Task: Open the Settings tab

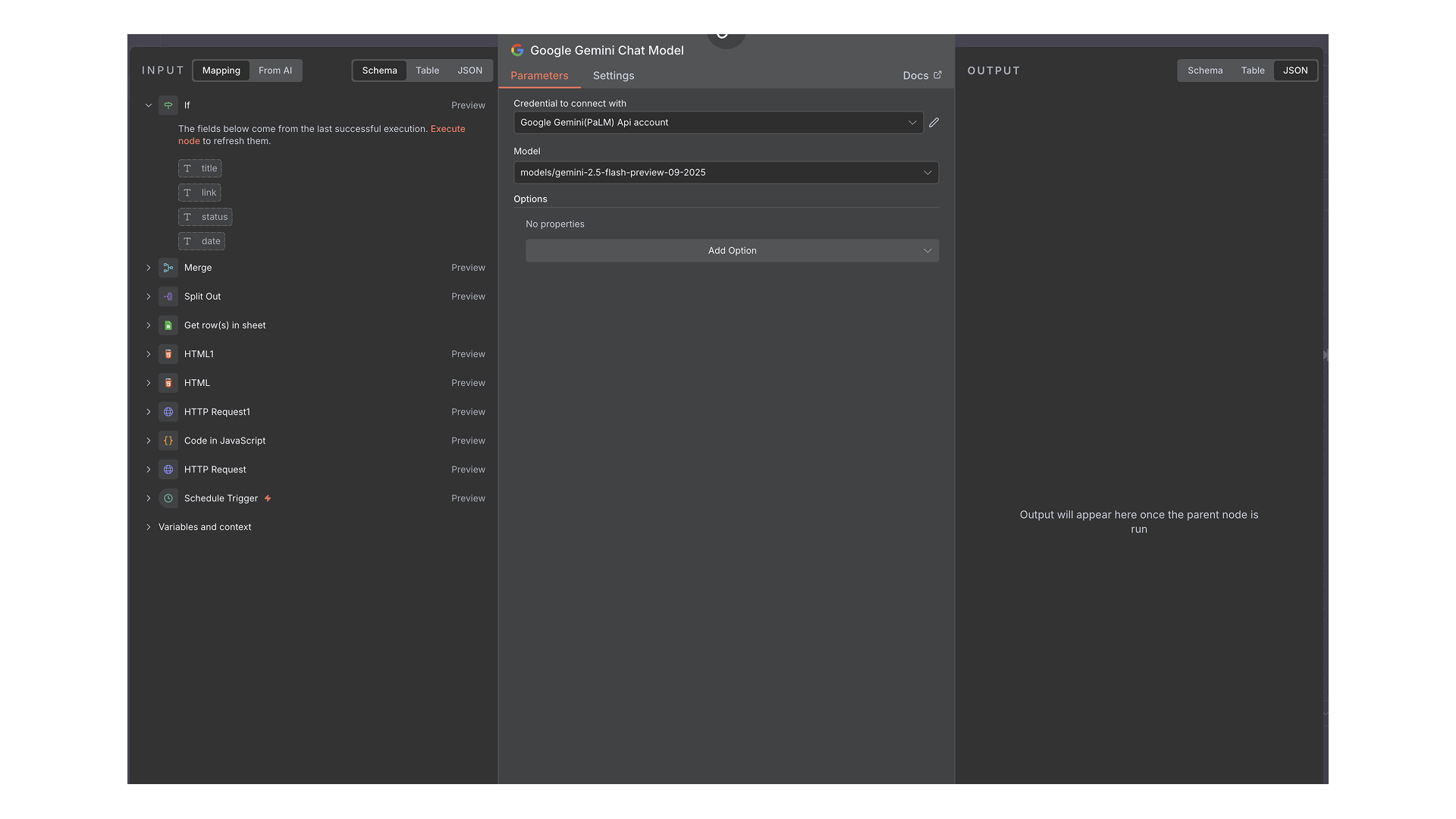Action: (x=613, y=76)
